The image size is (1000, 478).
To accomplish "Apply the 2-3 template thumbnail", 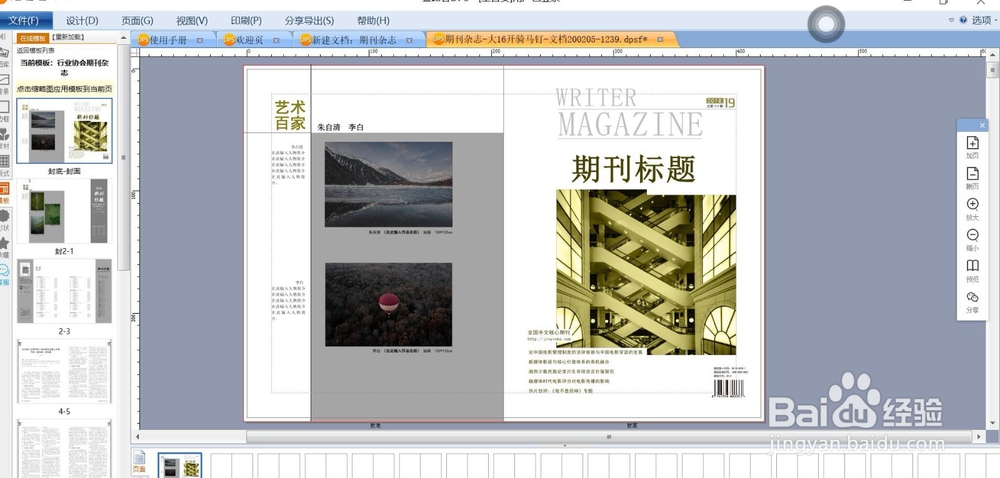I will pyautogui.click(x=64, y=291).
